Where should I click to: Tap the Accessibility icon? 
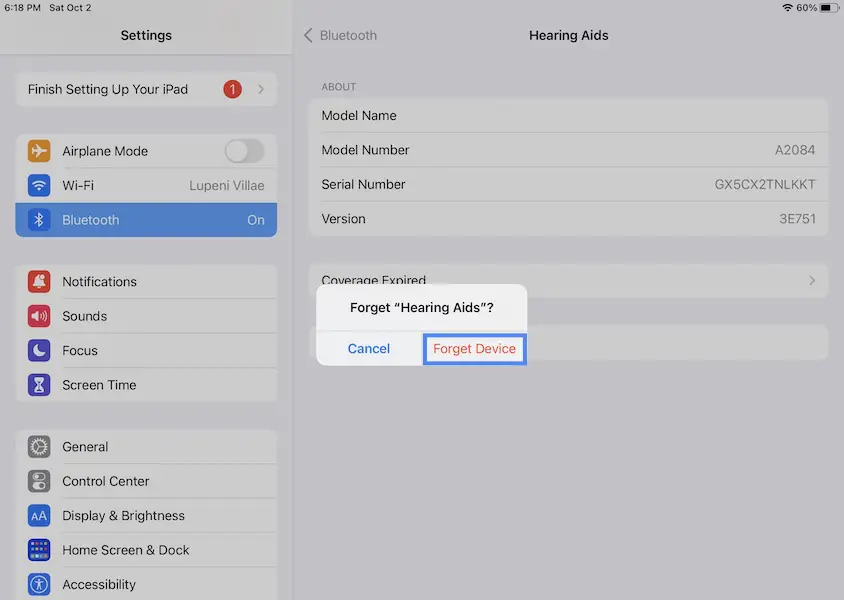pyautogui.click(x=39, y=584)
